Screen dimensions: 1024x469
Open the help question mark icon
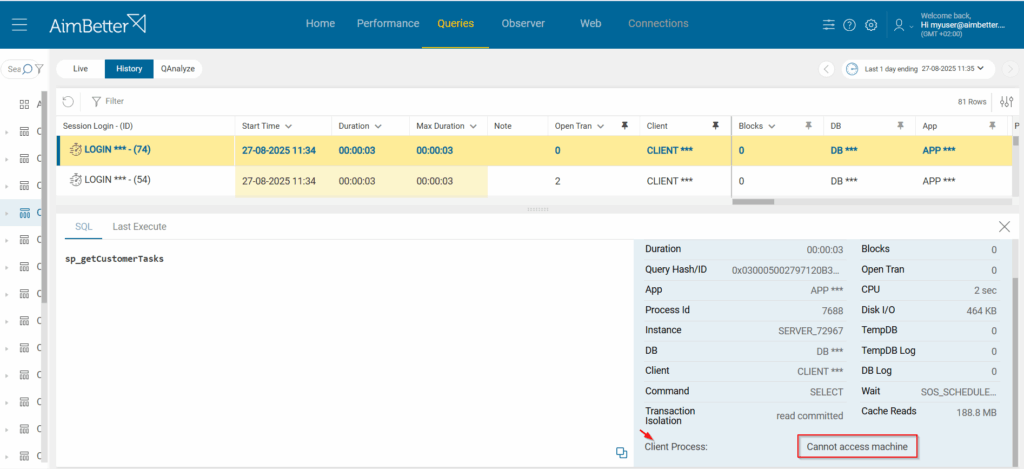849,25
